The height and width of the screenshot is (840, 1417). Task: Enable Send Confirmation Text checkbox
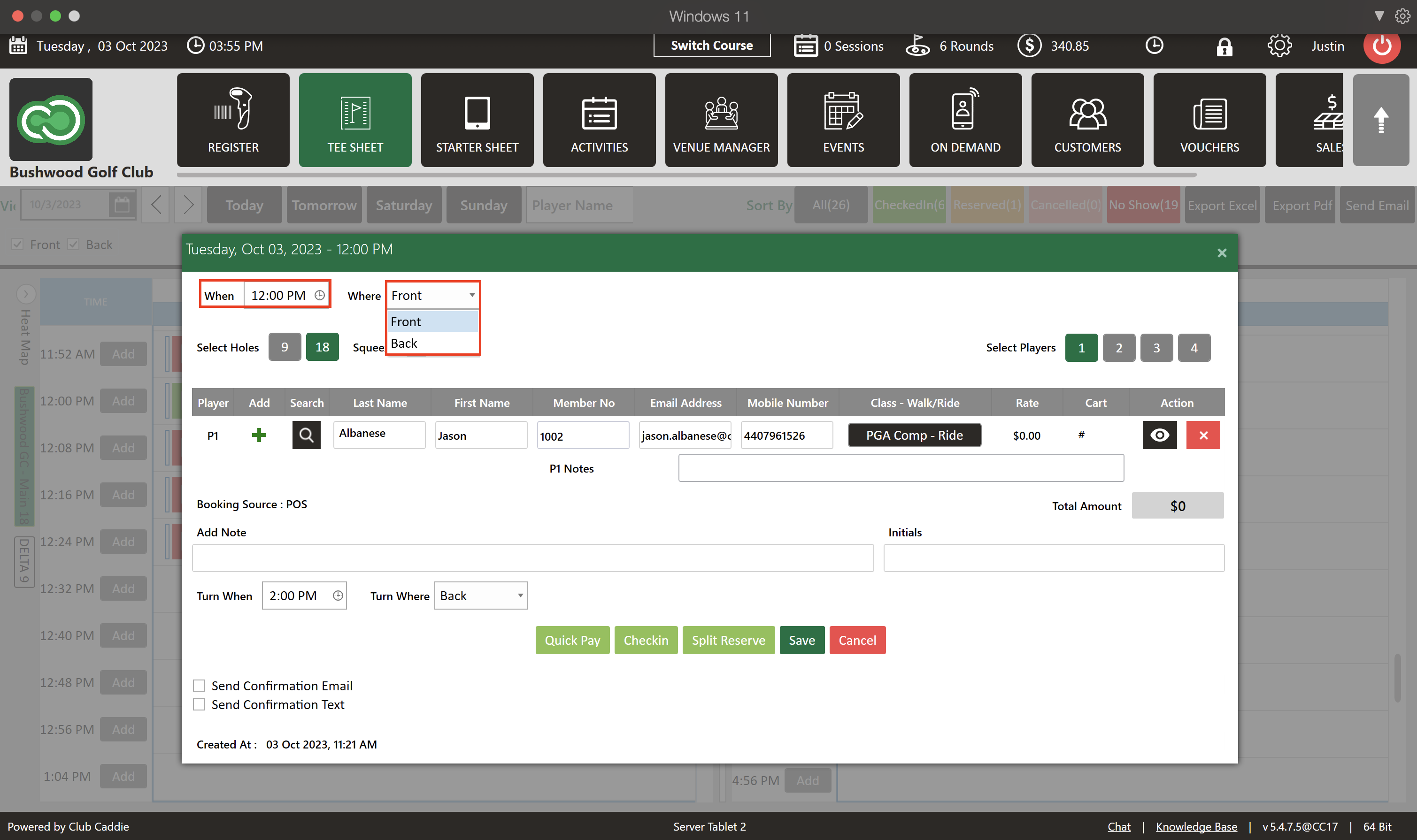click(199, 704)
